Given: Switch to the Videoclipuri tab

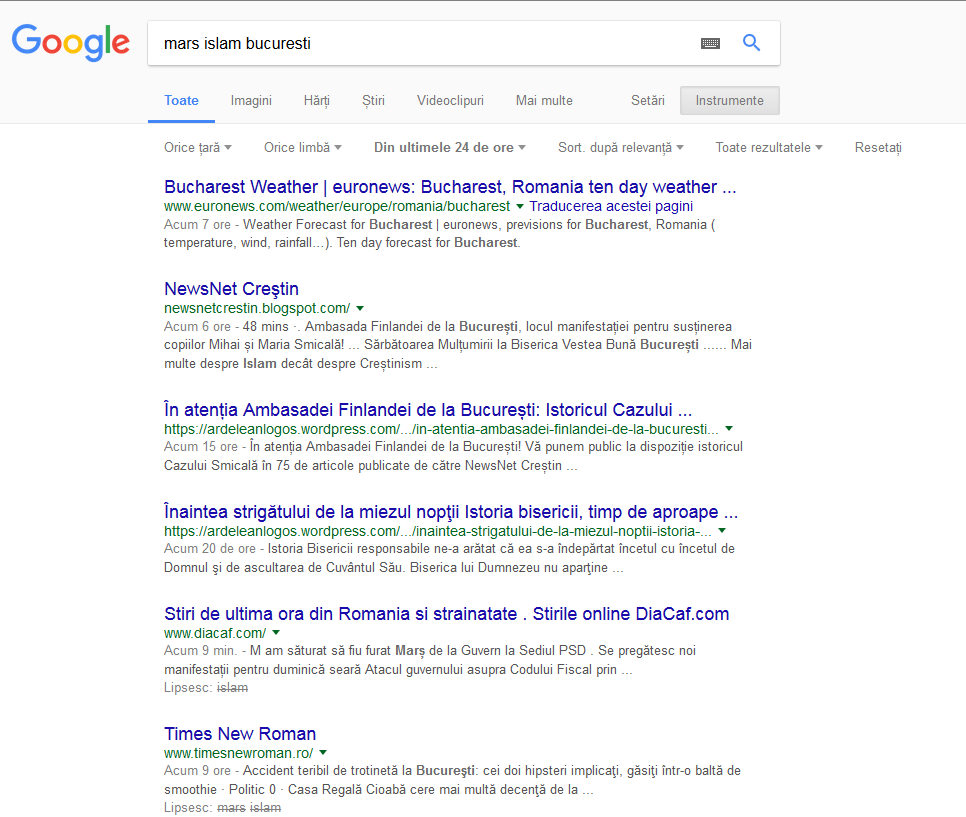Looking at the screenshot, I should tap(450, 101).
